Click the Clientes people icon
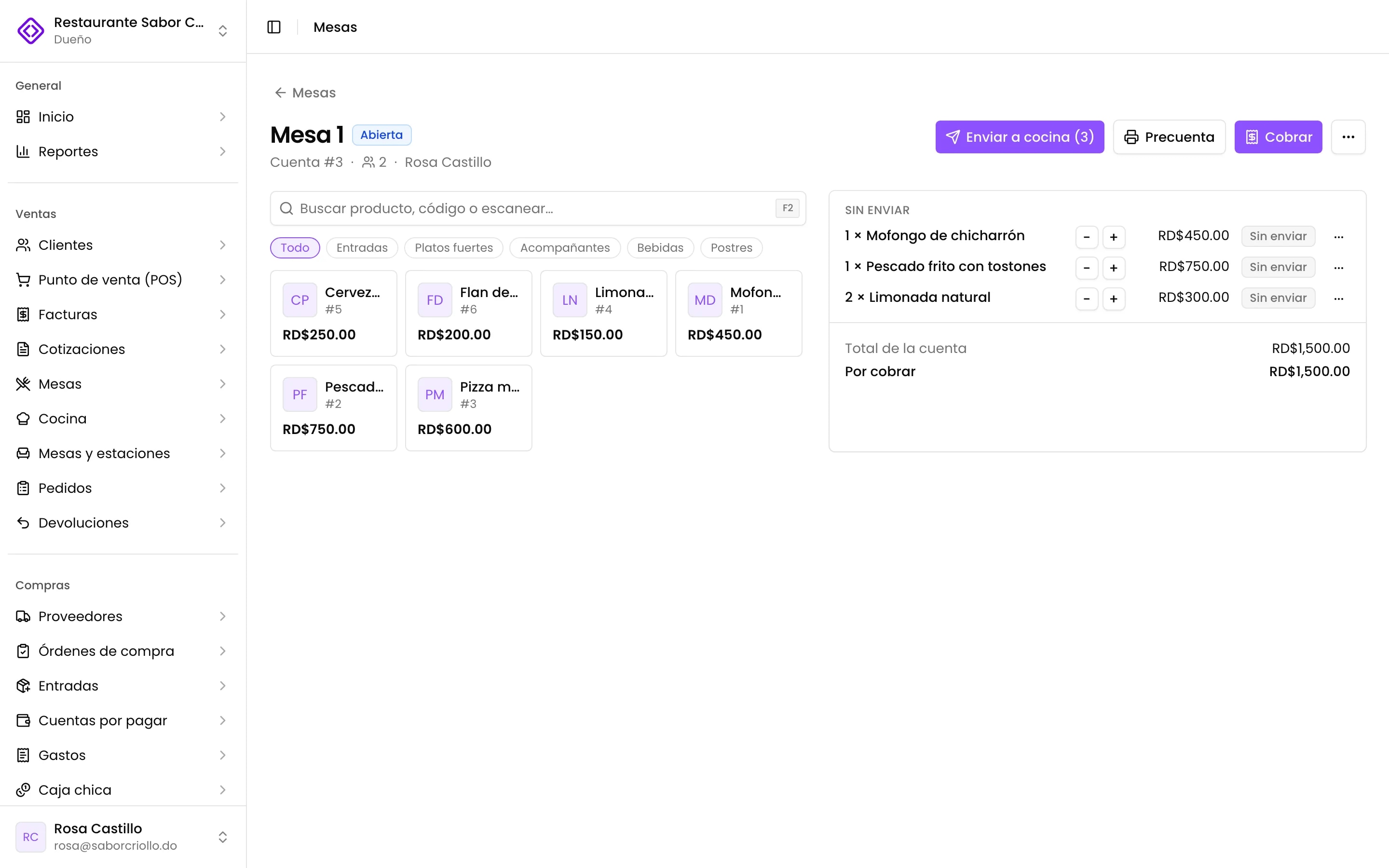The image size is (1389, 868). 23,245
